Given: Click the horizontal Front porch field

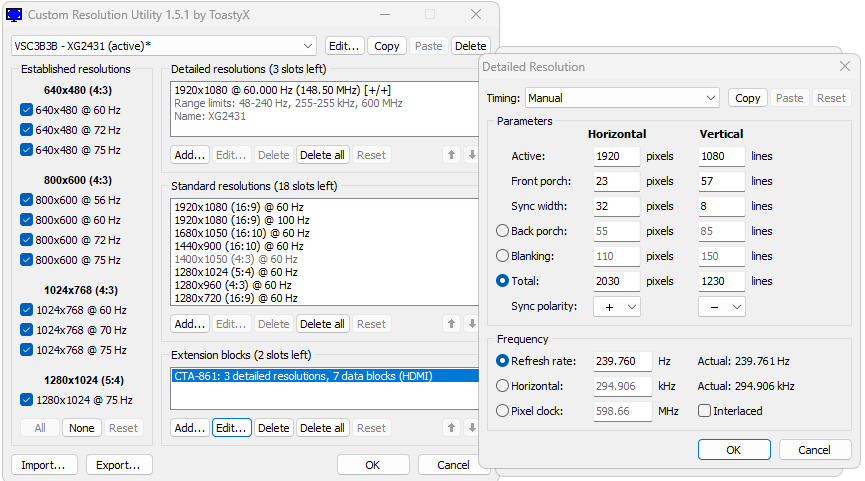Looking at the screenshot, I should [616, 181].
